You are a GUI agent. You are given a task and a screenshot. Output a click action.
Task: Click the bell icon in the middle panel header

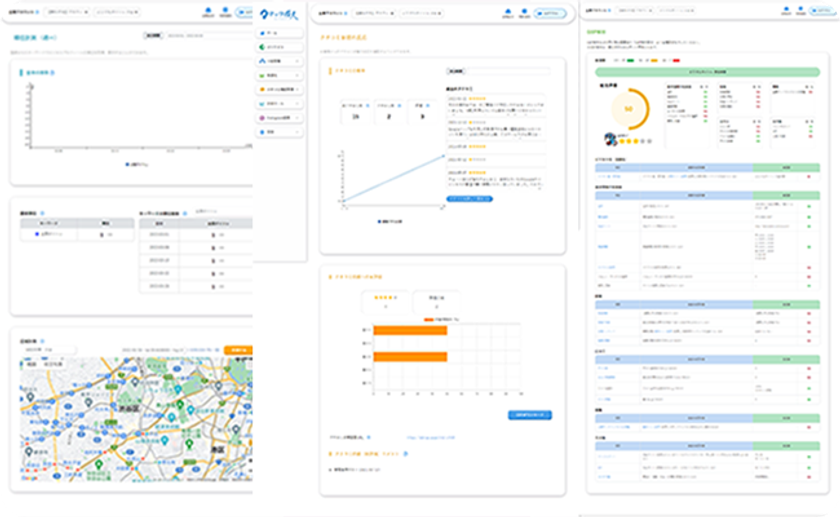pyautogui.click(x=508, y=13)
